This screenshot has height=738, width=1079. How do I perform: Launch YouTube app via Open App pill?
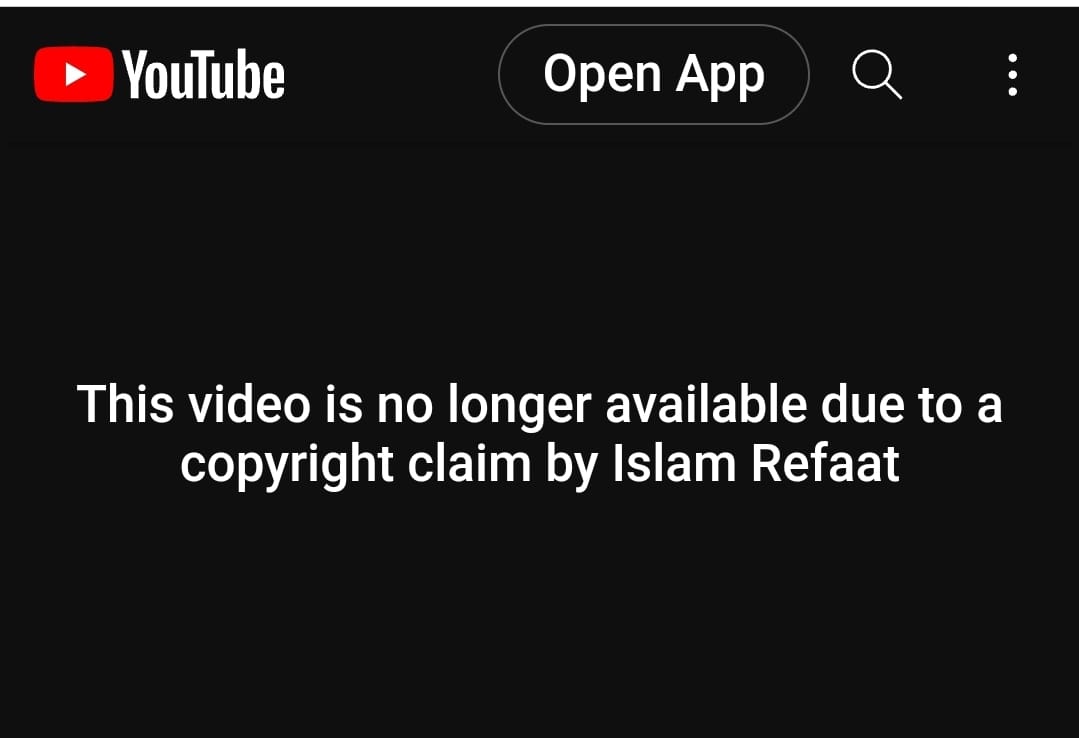(x=654, y=74)
